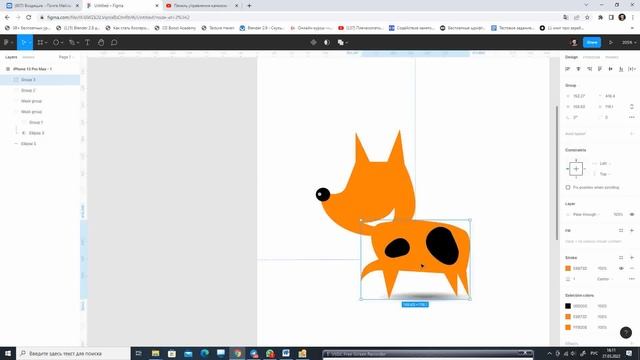Select the Comment tool
The width and height of the screenshot is (640, 360).
[x=114, y=42]
